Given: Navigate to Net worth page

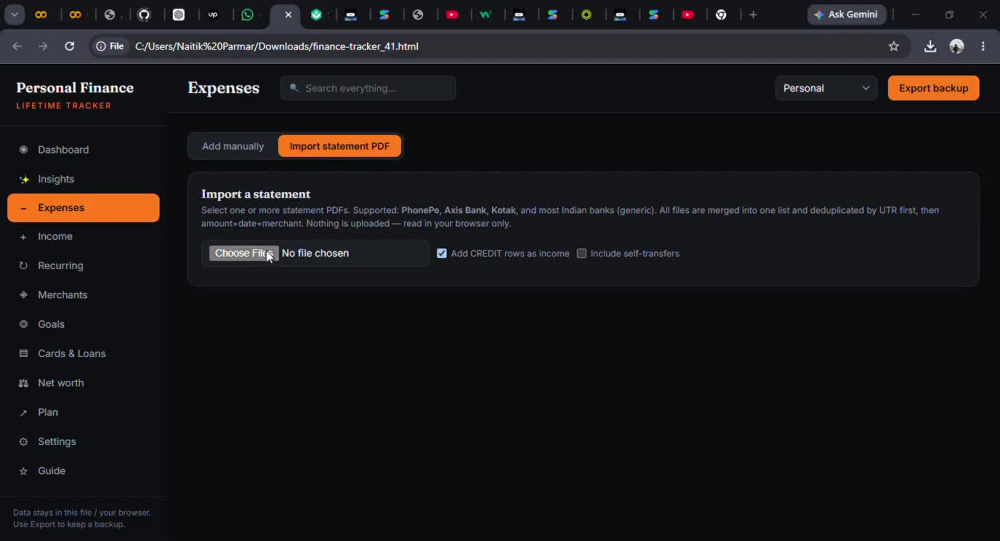Looking at the screenshot, I should pos(84,383).
